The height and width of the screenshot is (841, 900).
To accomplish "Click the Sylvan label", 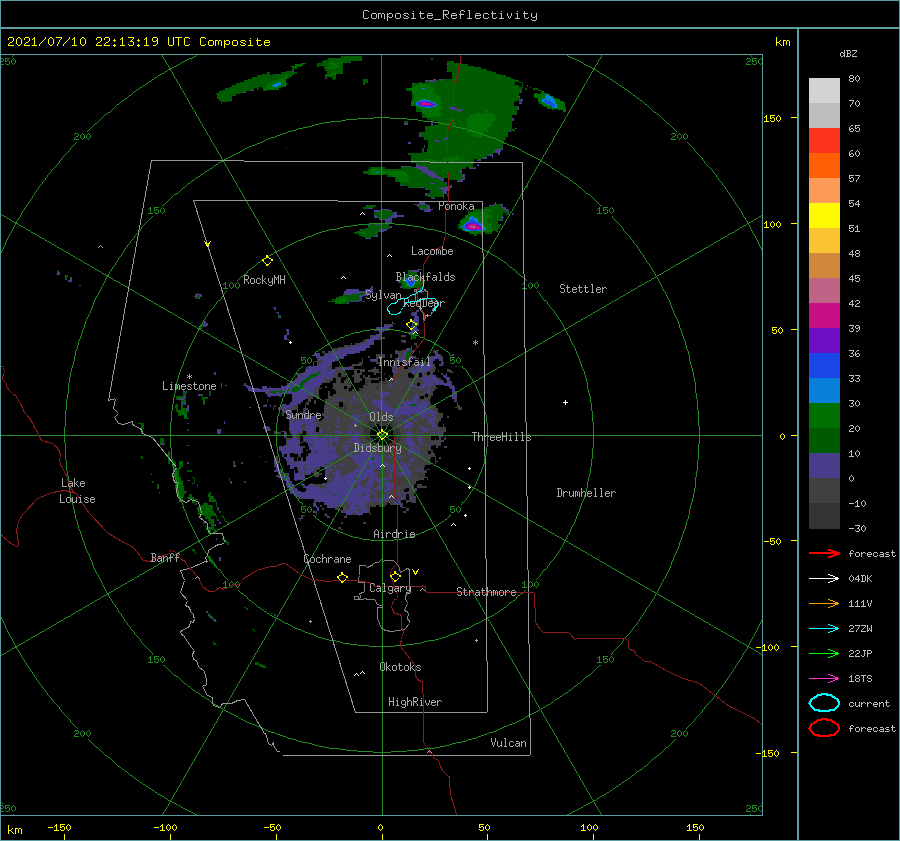I will coord(383,294).
